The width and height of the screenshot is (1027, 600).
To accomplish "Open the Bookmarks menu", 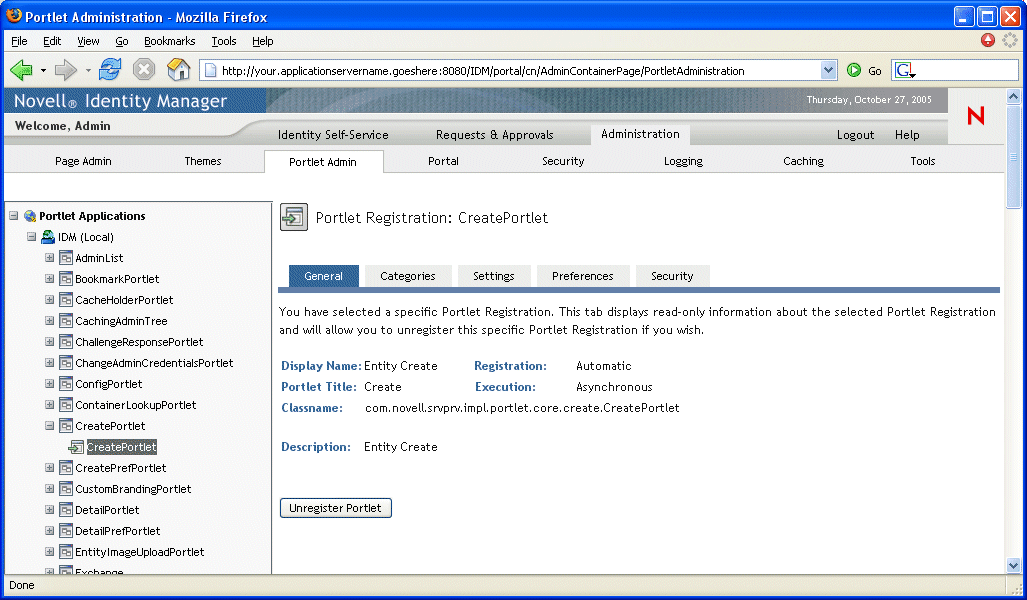I will tap(169, 41).
